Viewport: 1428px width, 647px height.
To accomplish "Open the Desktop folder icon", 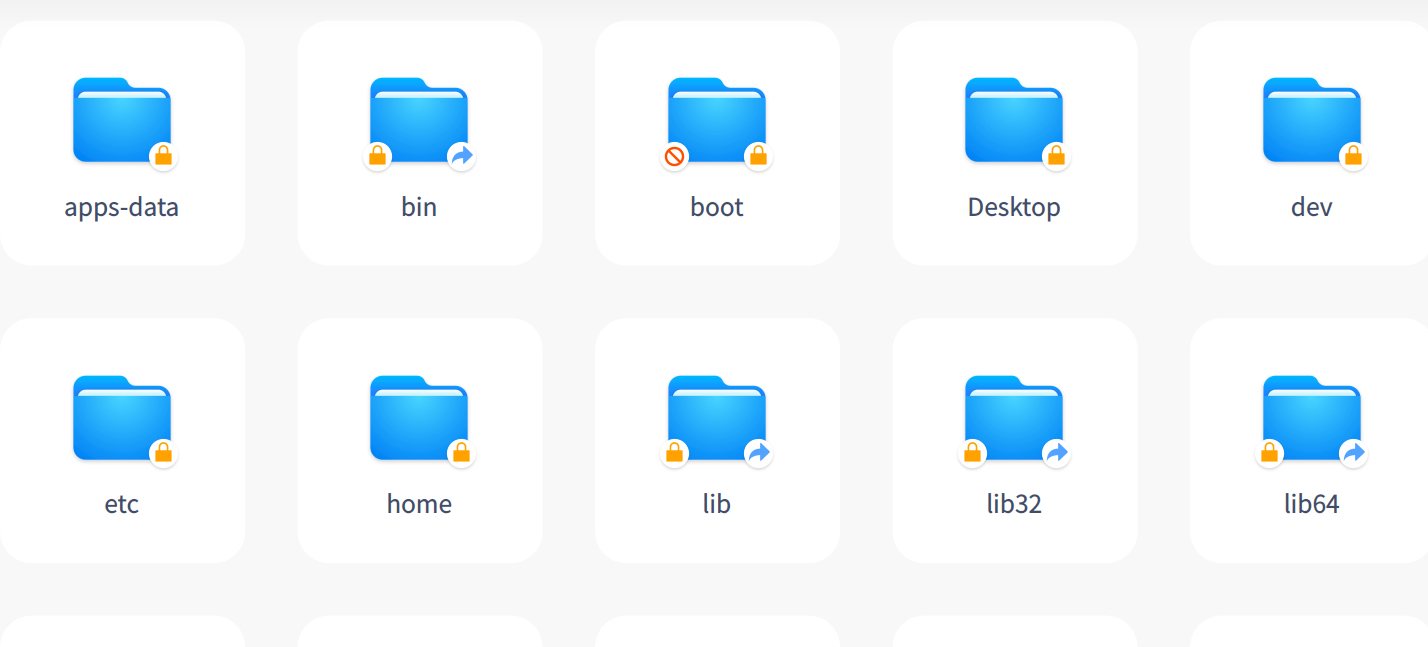I will pyautogui.click(x=1014, y=119).
